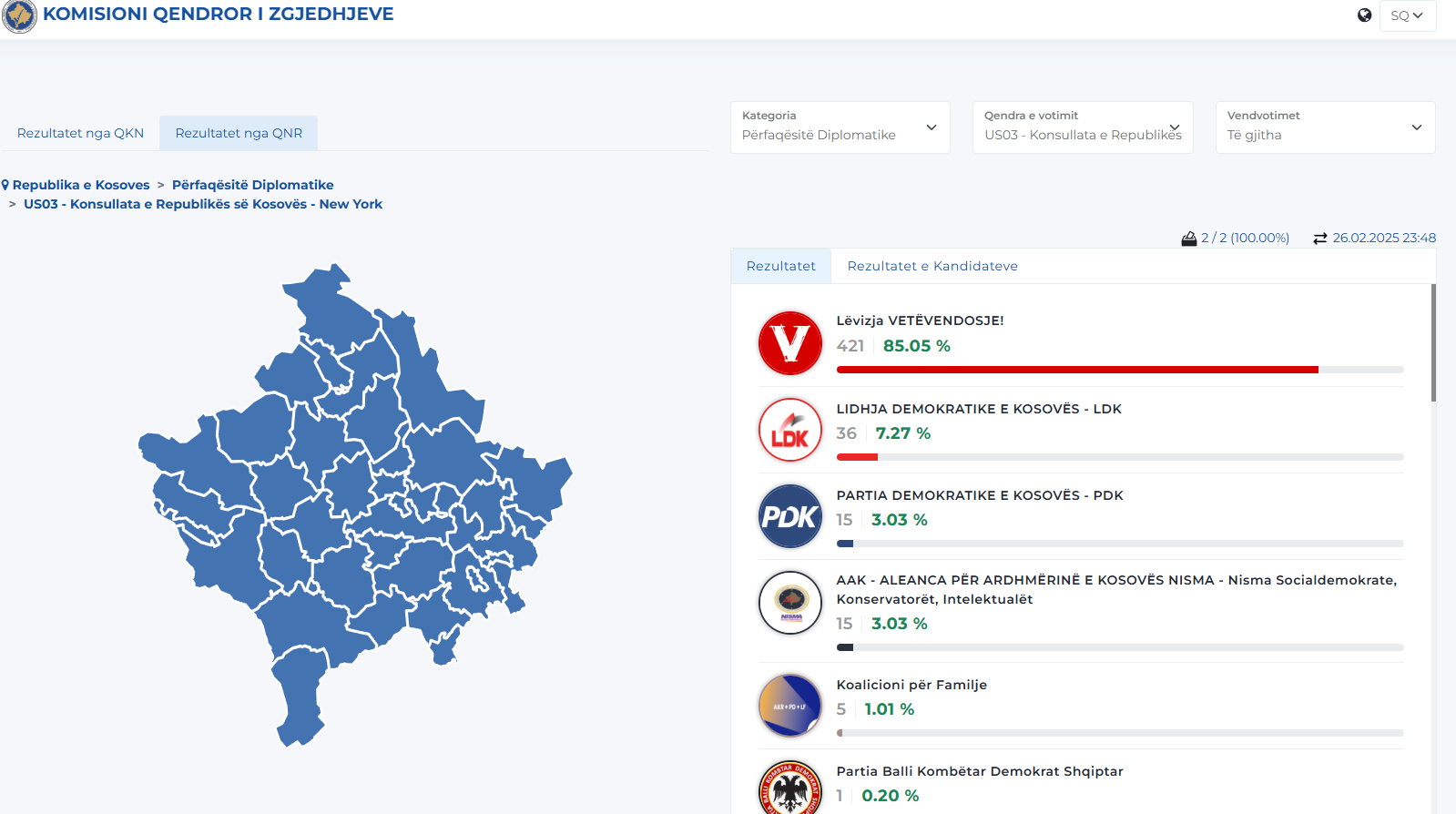Open the Kategoria dropdown

point(840,127)
